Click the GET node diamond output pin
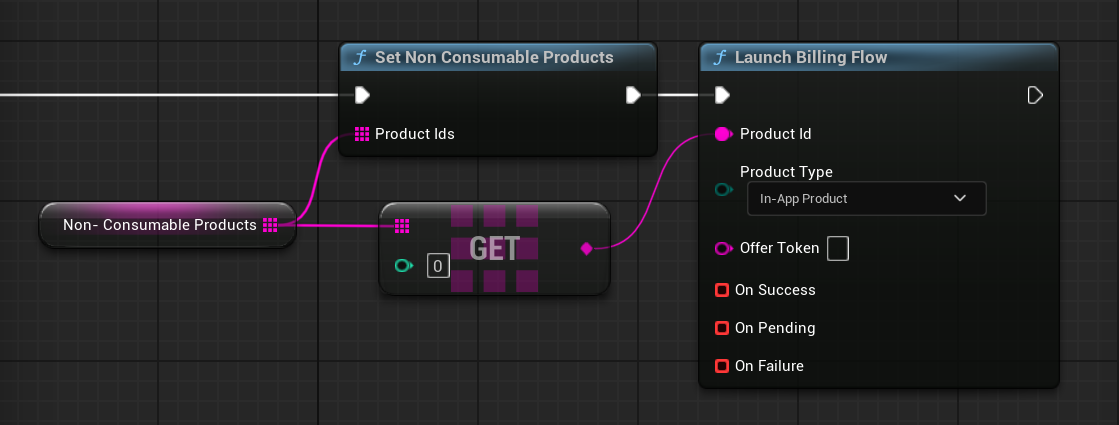 pyautogui.click(x=586, y=248)
